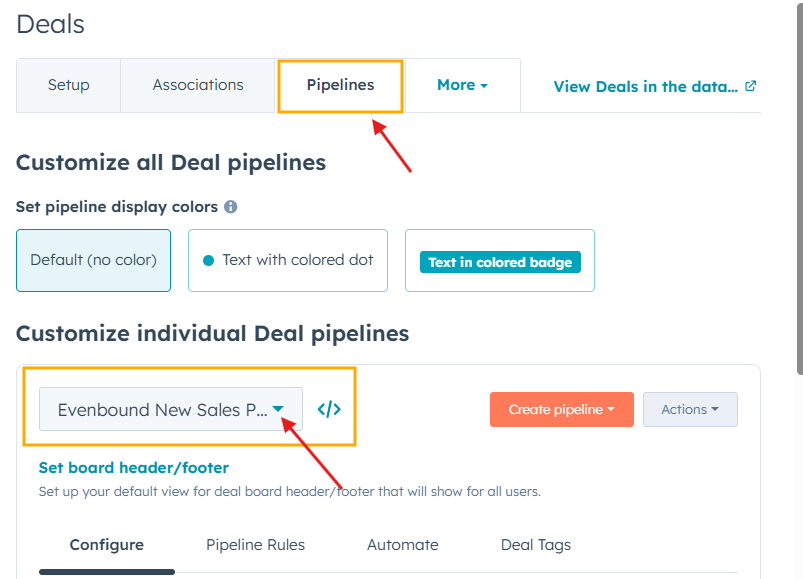Open the Pipeline Rules sub-tab
This screenshot has width=803, height=579.
[x=255, y=545]
